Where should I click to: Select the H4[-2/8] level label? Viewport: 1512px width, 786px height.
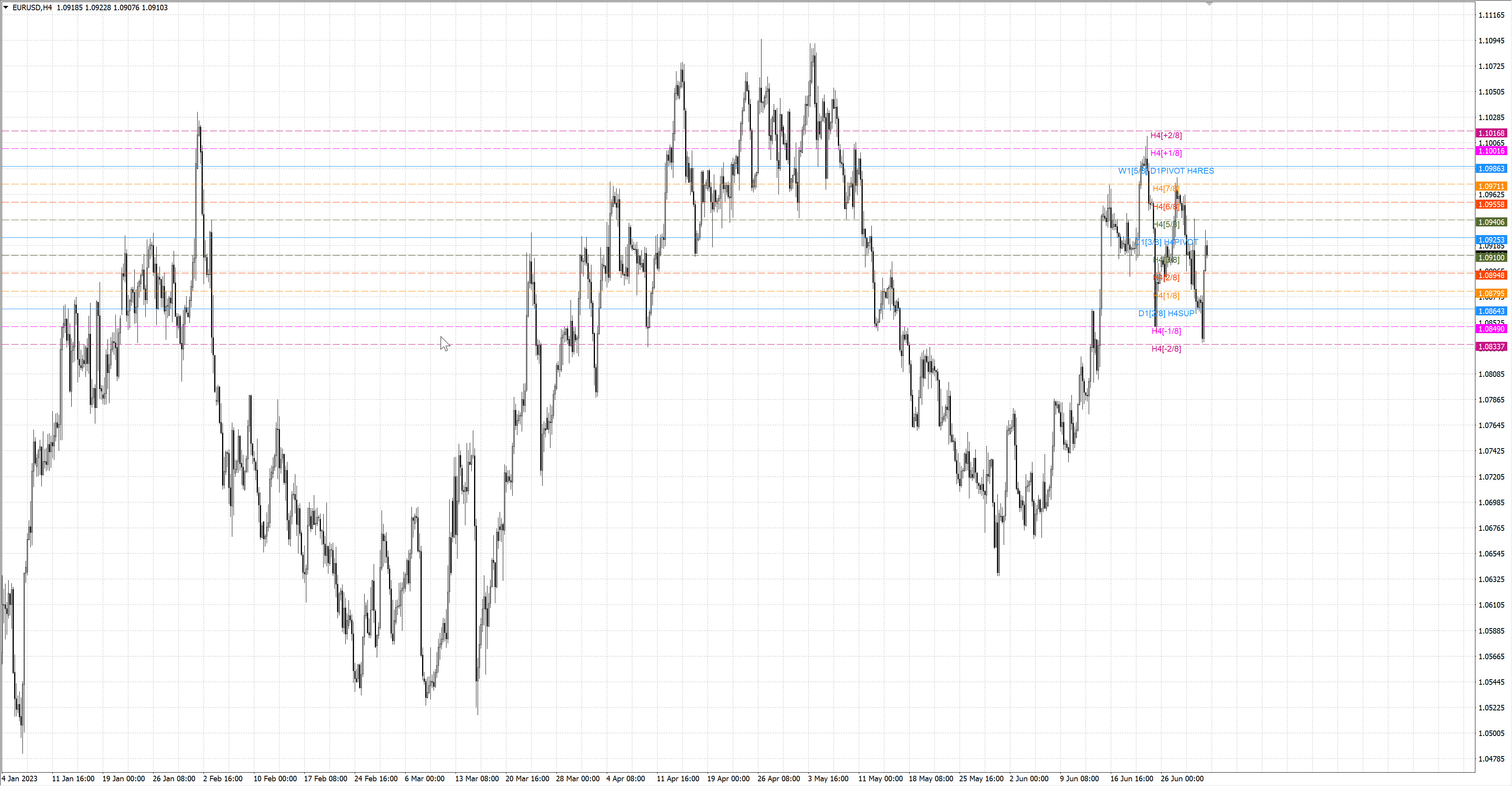pos(1165,349)
